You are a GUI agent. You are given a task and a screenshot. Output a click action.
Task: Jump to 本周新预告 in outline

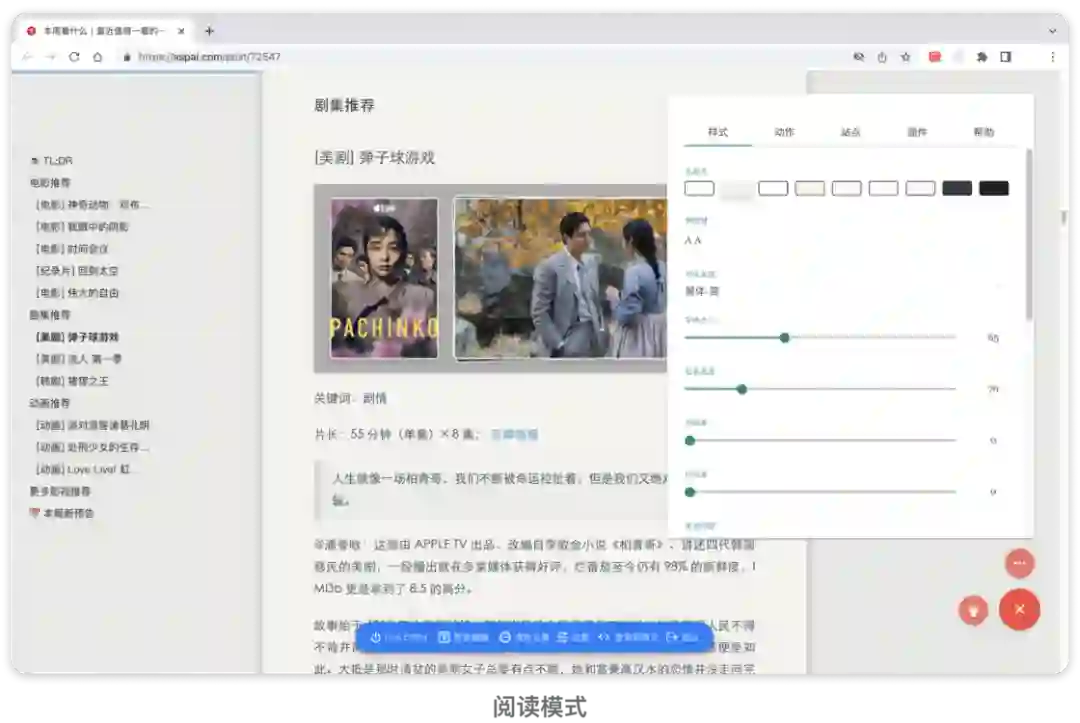[x=61, y=513]
